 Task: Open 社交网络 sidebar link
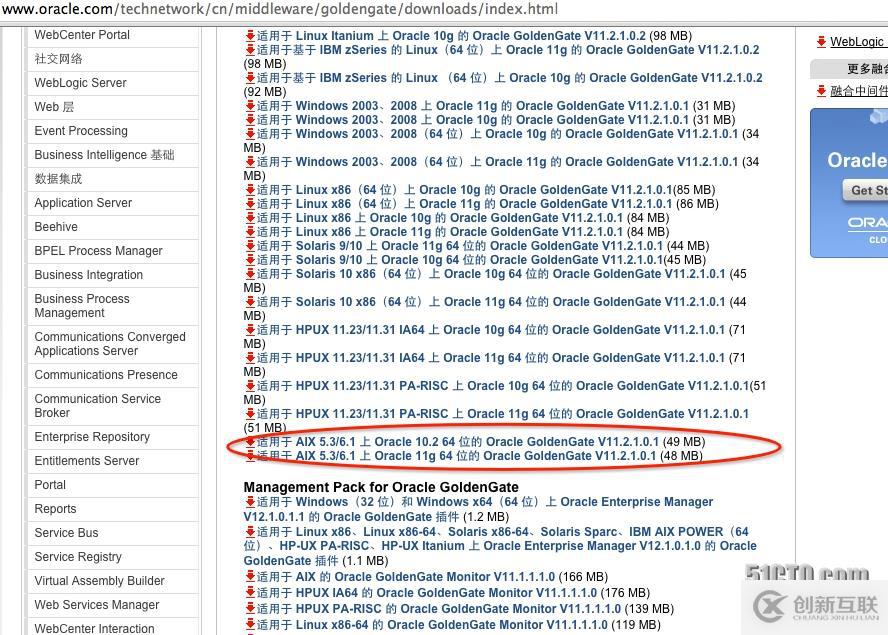(x=58, y=59)
